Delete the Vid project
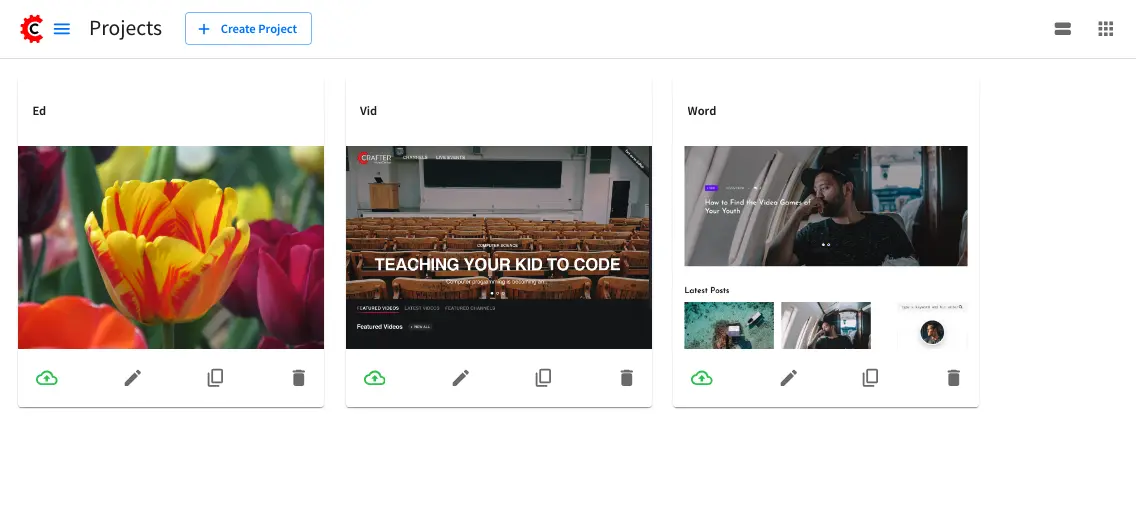Screen dimensions: 1136x521 tap(627, 378)
